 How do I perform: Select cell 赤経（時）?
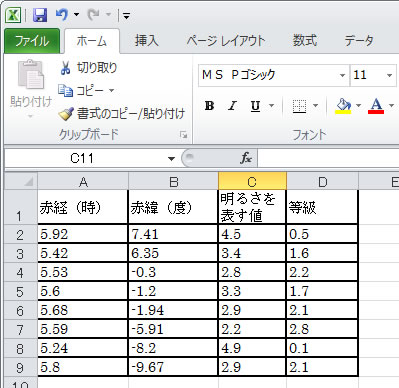83,207
